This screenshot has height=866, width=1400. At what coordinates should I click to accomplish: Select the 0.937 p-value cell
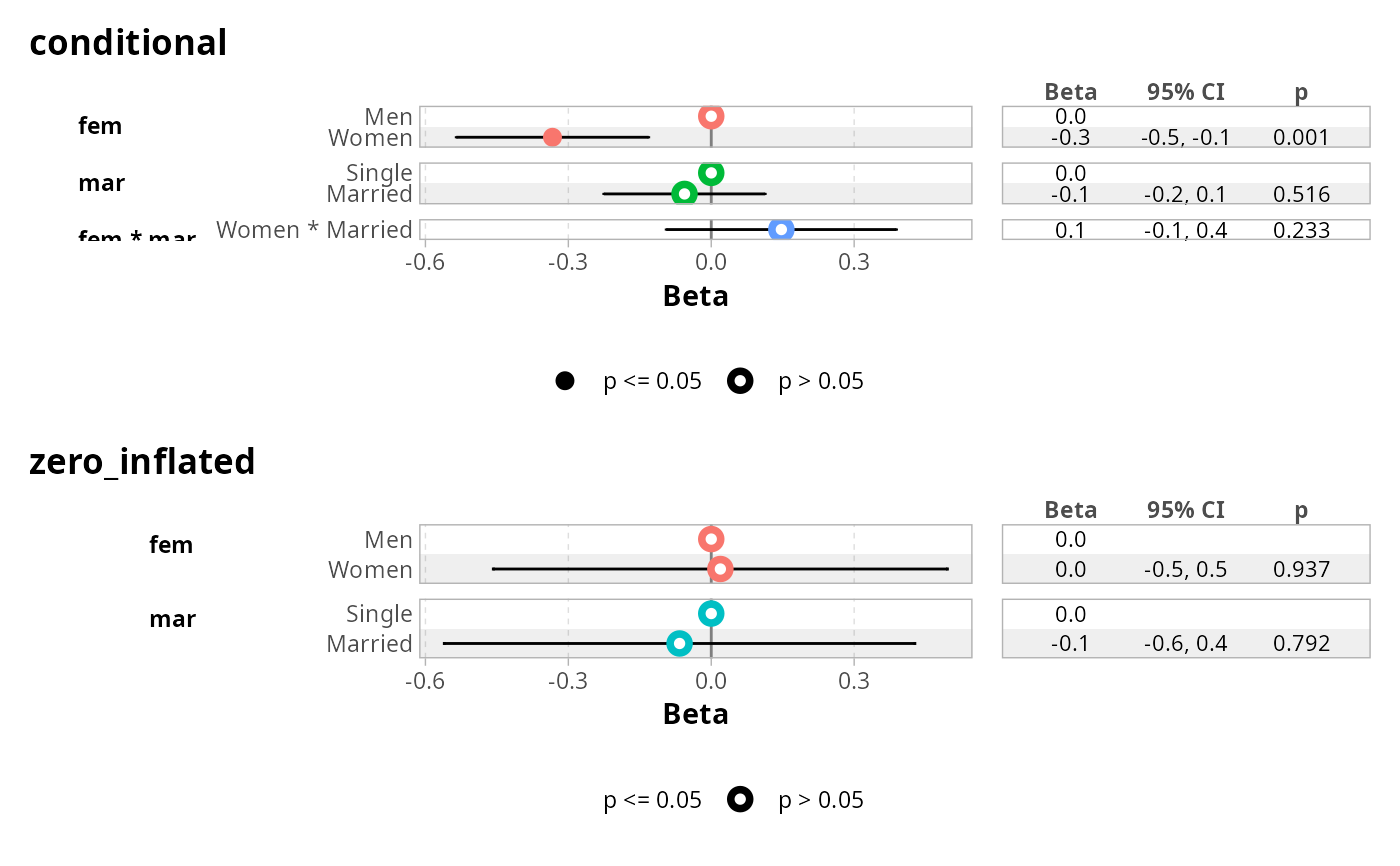(x=1301, y=569)
